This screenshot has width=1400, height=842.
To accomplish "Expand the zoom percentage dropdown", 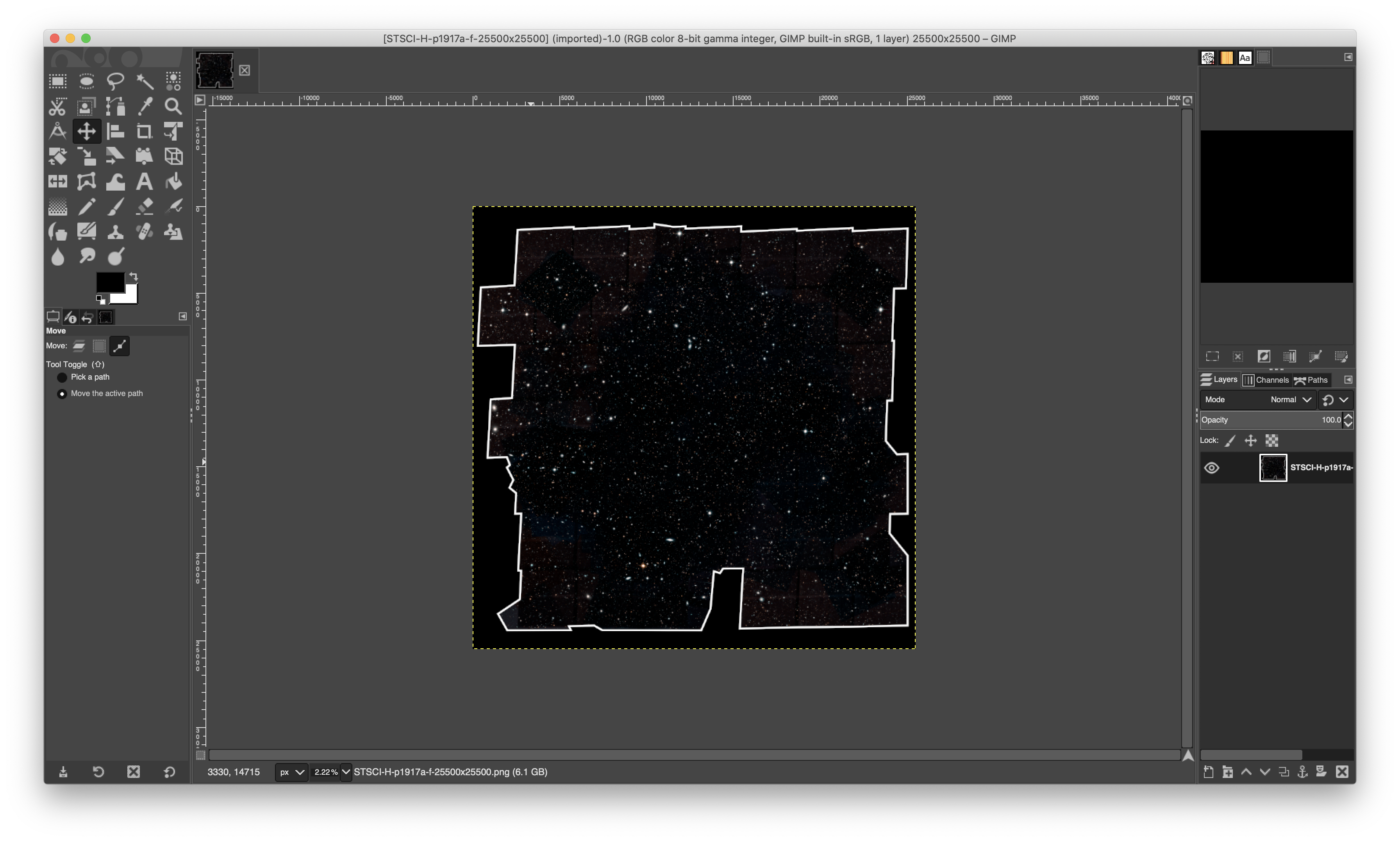I will pyautogui.click(x=346, y=772).
